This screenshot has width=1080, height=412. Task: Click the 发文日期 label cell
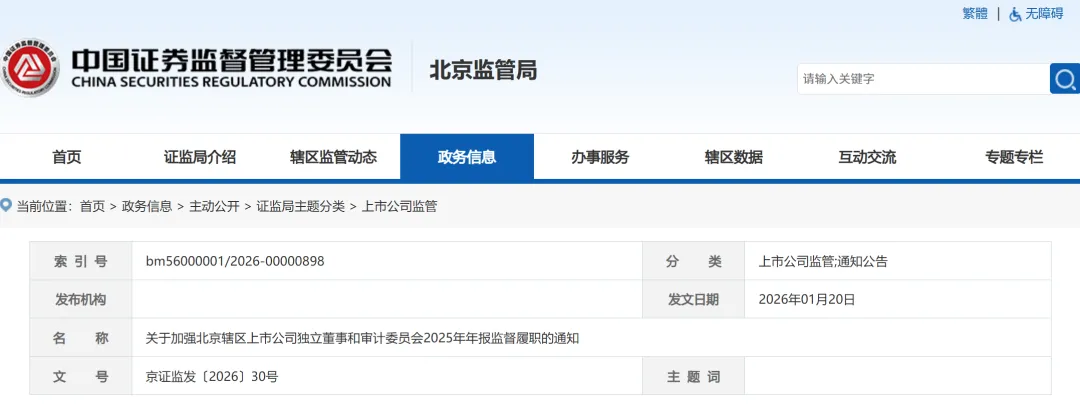694,299
